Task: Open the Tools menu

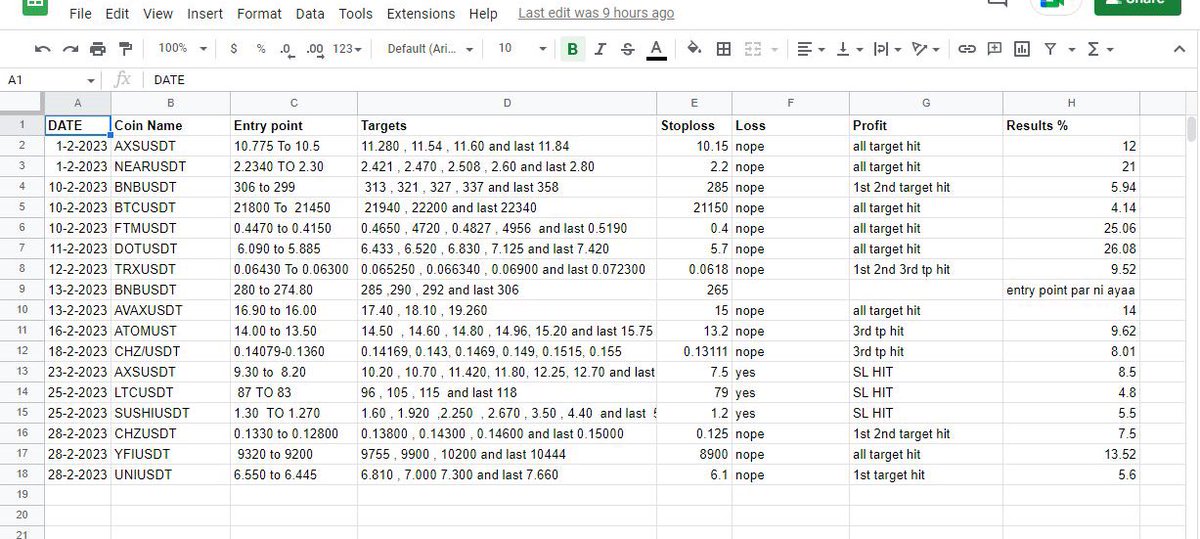Action: click(355, 14)
